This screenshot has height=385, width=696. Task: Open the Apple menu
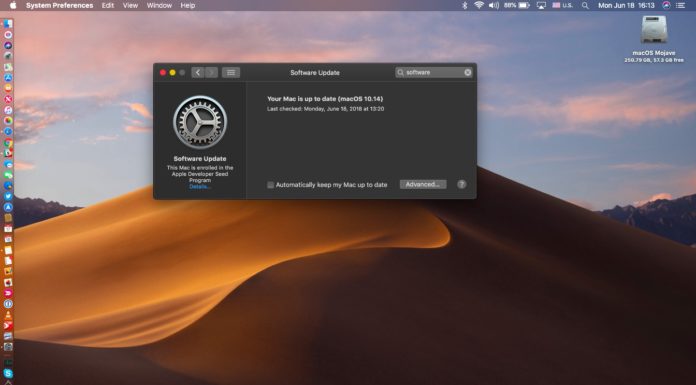(x=13, y=5)
